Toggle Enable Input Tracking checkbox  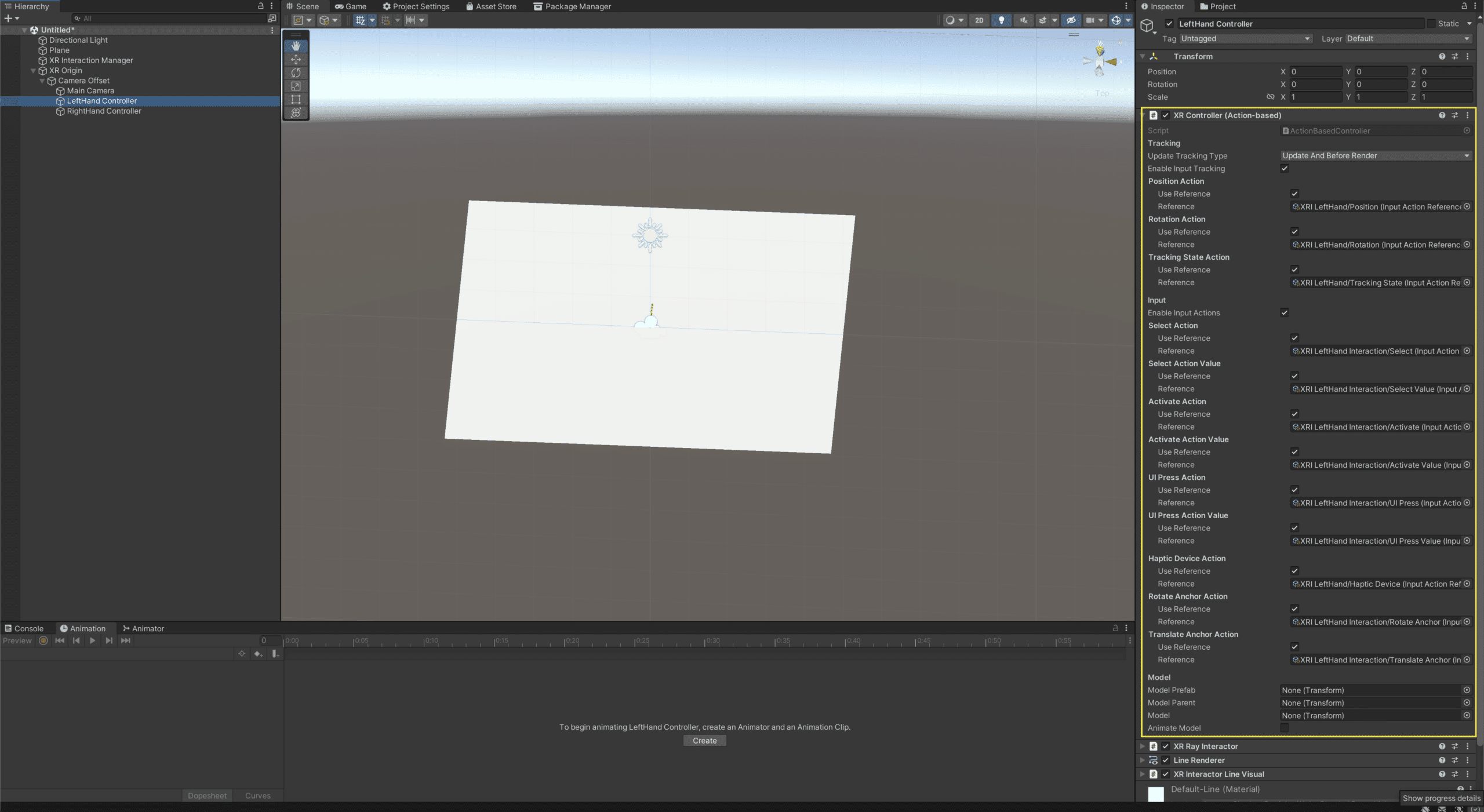tap(1285, 169)
